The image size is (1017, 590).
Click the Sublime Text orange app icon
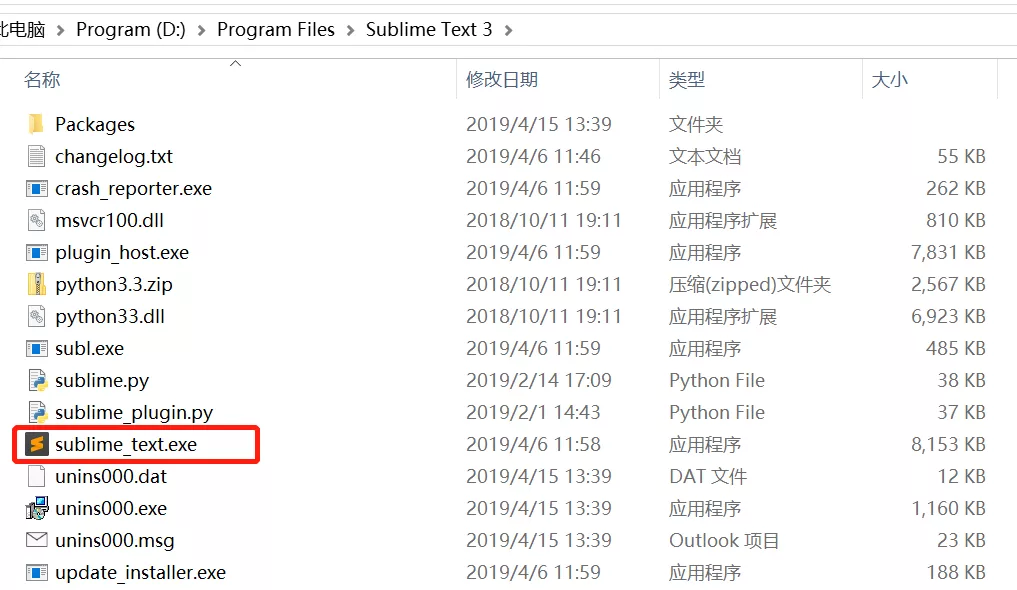coord(37,445)
